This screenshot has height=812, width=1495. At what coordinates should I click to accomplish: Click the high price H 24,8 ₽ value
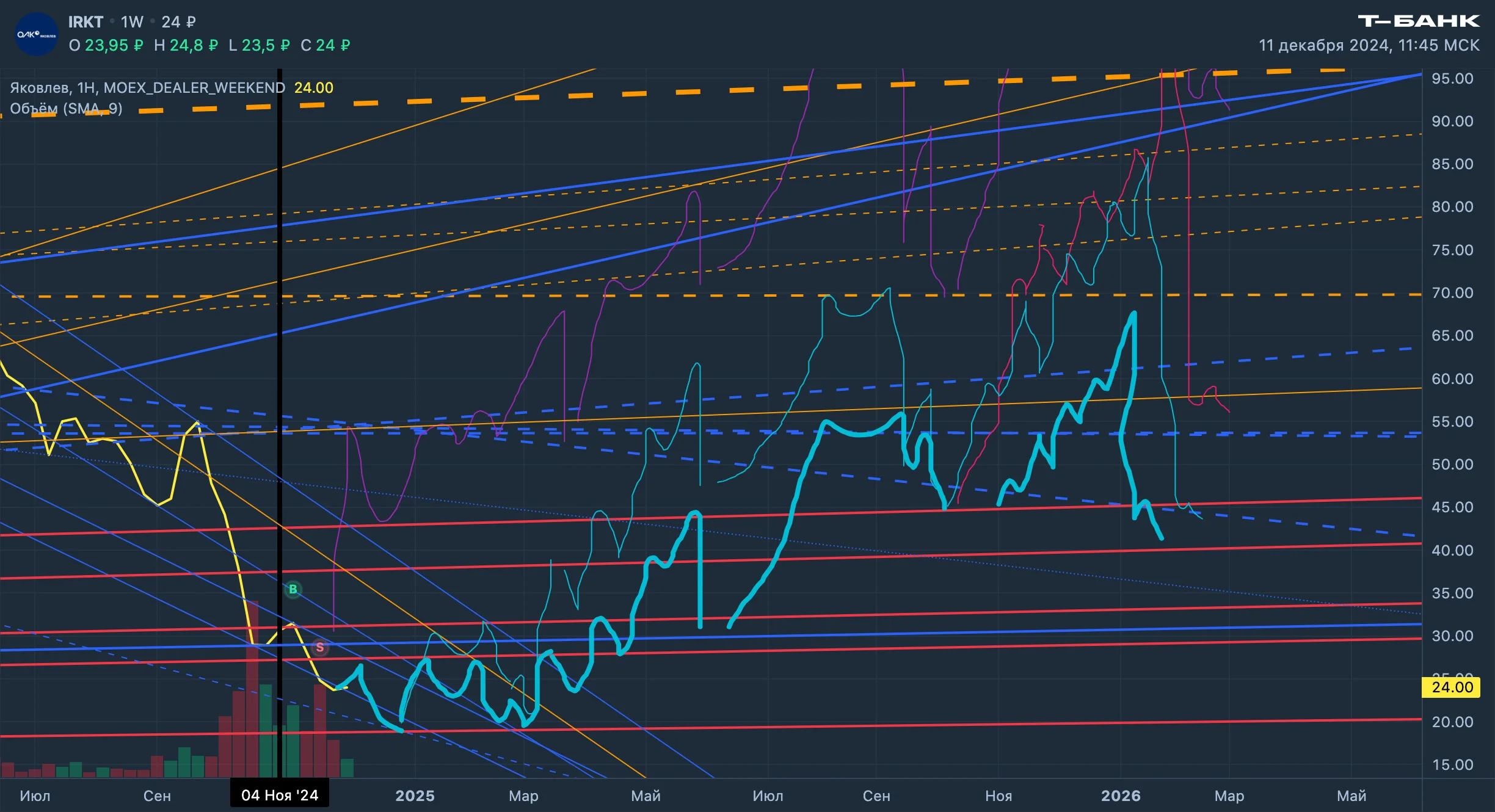(186, 45)
